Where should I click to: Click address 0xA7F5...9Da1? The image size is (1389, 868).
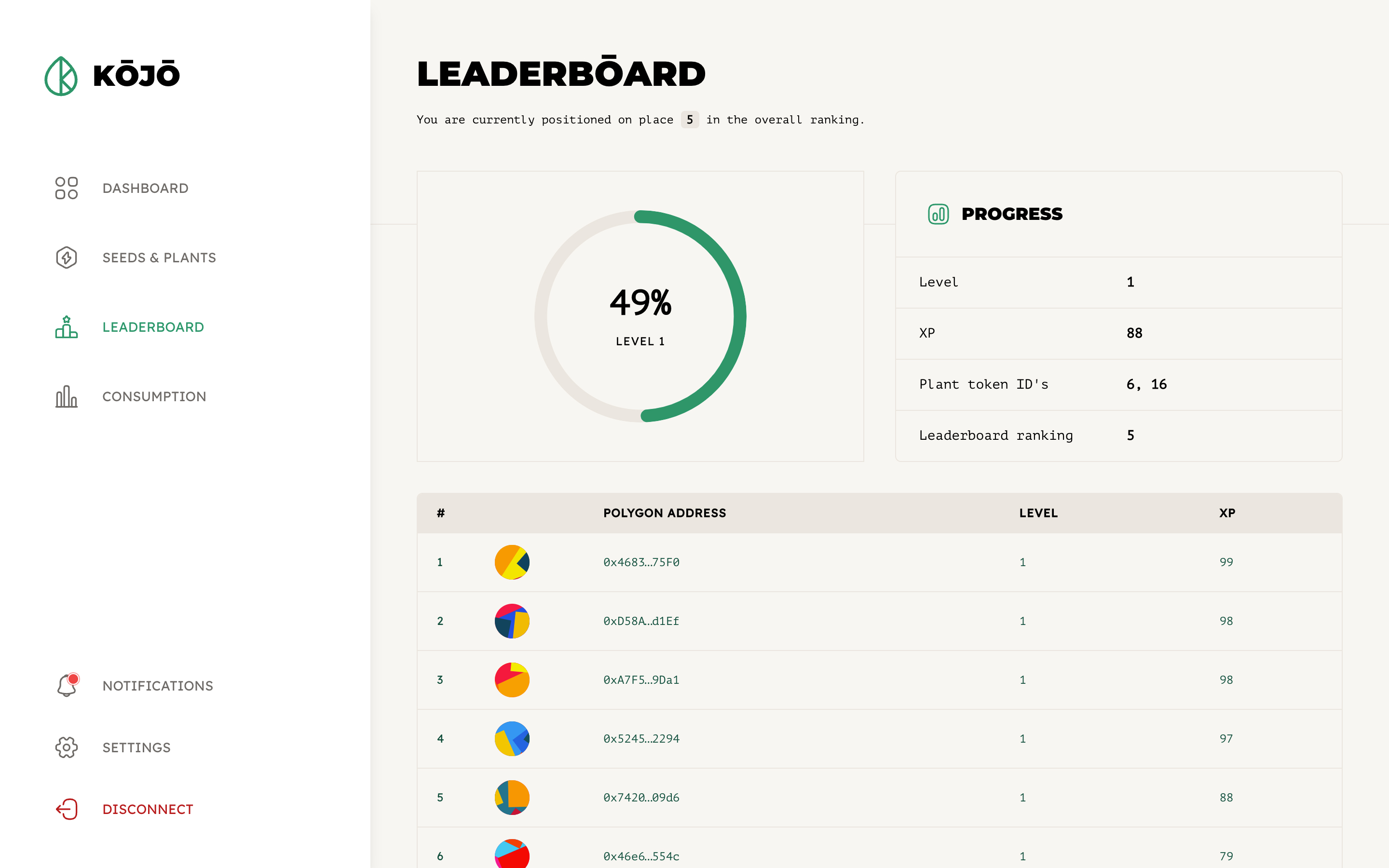(641, 680)
